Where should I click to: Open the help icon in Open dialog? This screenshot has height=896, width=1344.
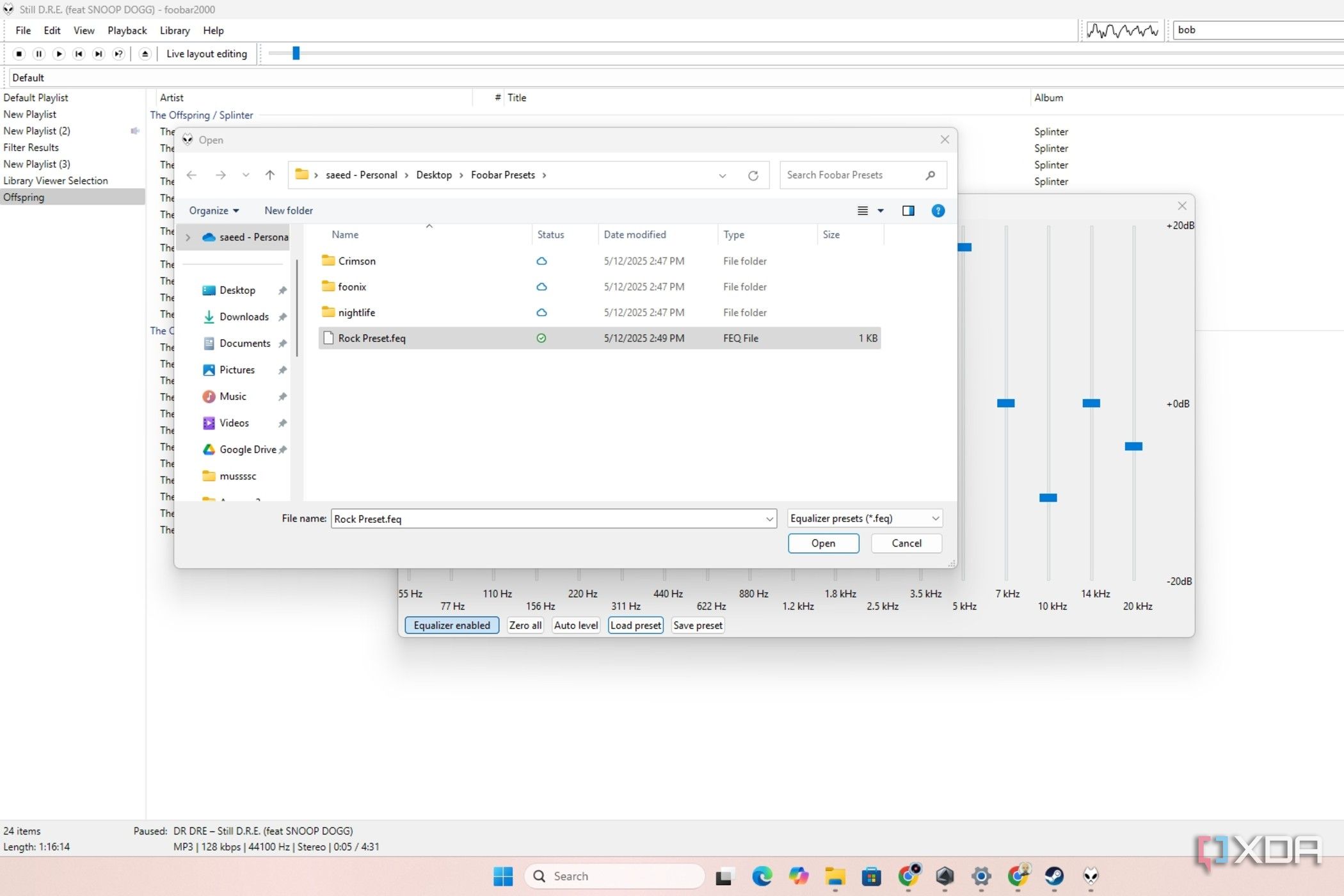click(x=938, y=211)
